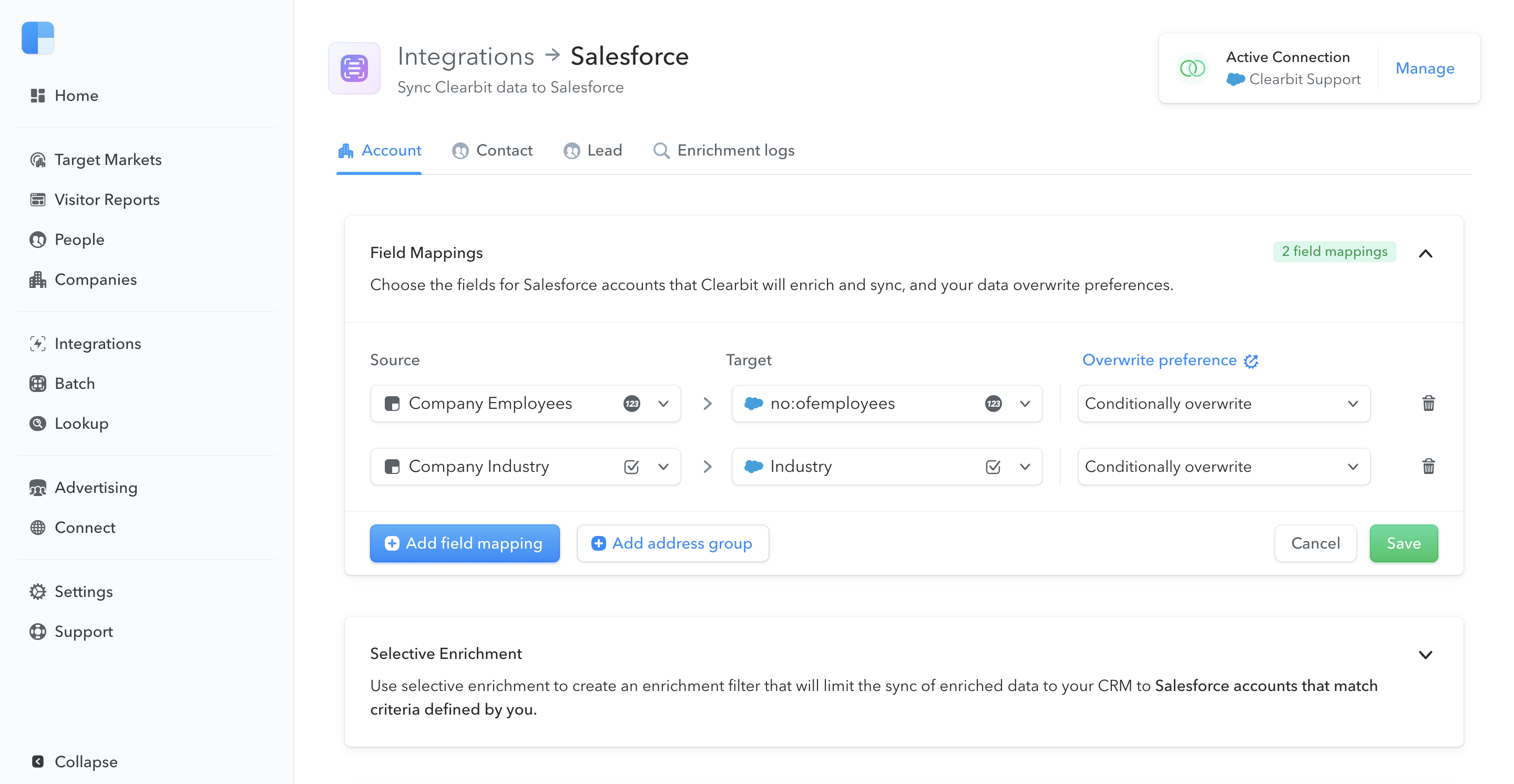Screen dimensions: 1514x784
Task: Switch to the Contact tab
Action: click(493, 151)
